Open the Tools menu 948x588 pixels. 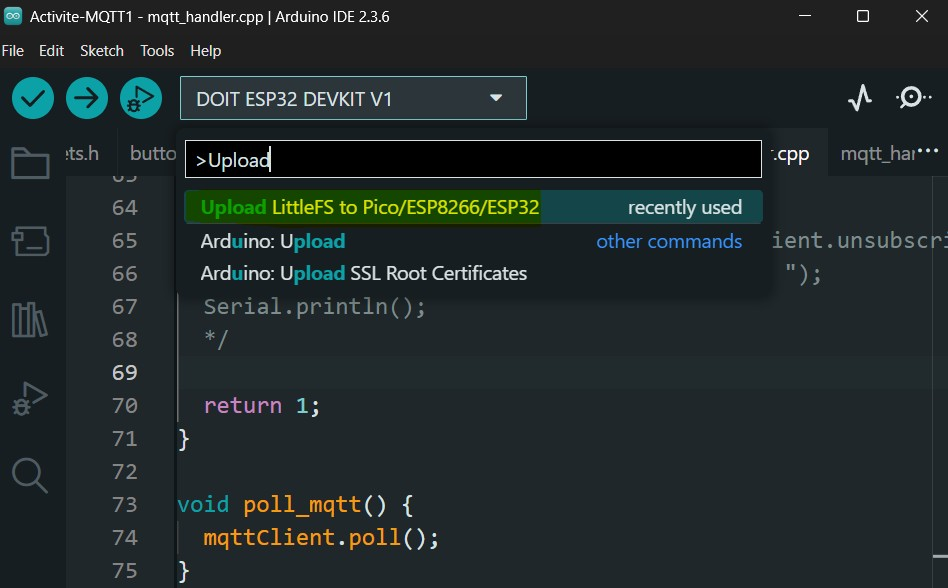tap(157, 51)
